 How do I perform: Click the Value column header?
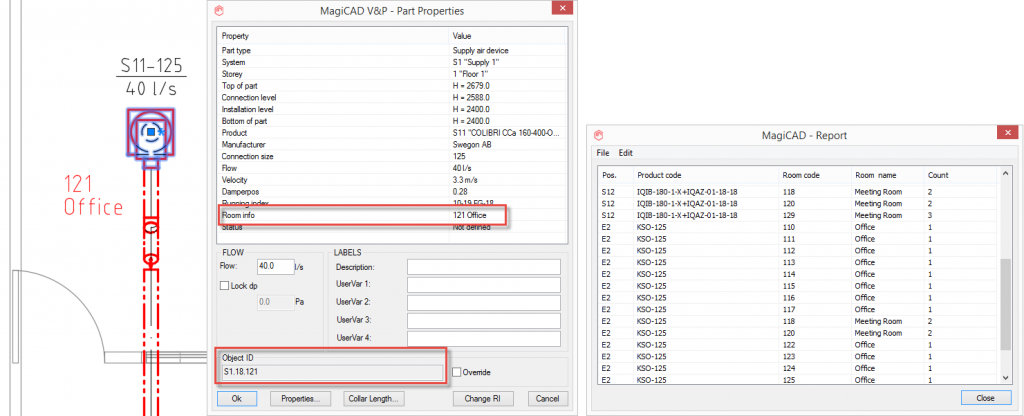pos(508,36)
